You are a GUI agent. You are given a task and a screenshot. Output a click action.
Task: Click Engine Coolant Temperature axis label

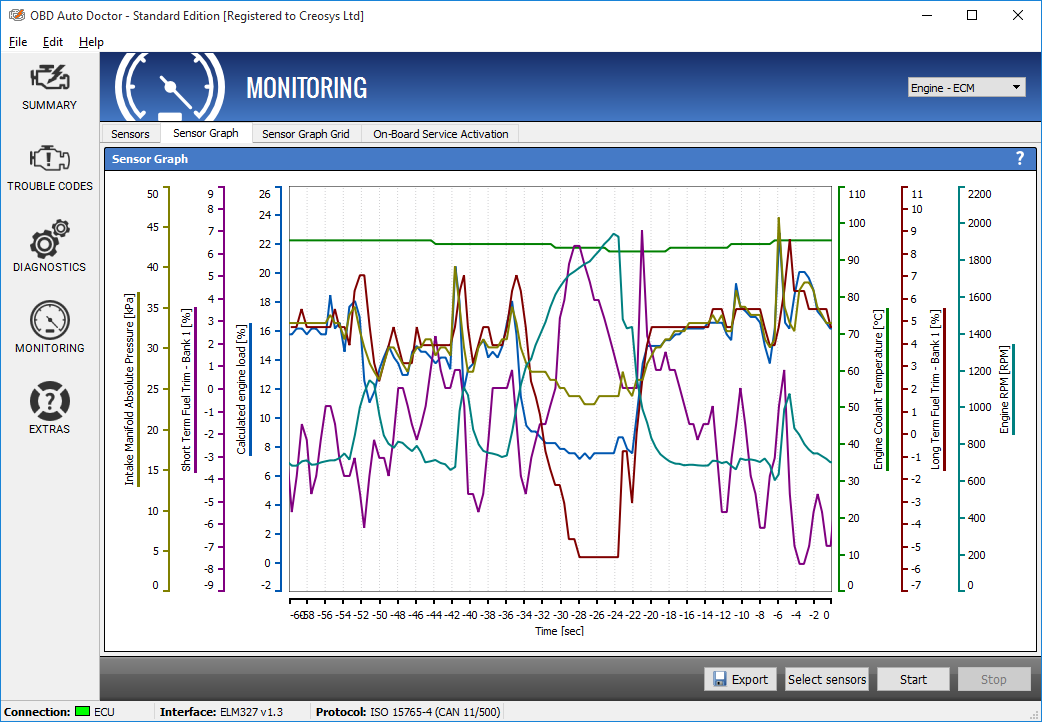coord(879,390)
